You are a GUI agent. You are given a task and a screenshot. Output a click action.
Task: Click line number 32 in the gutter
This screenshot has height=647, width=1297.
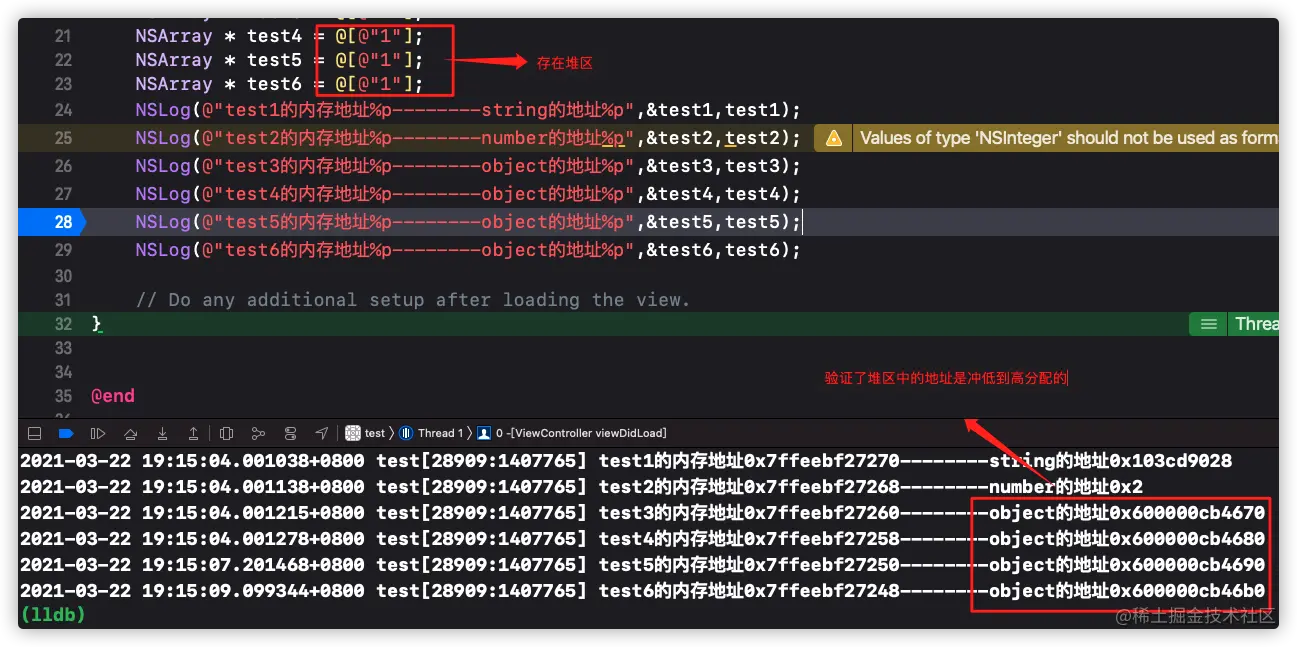[x=63, y=324]
